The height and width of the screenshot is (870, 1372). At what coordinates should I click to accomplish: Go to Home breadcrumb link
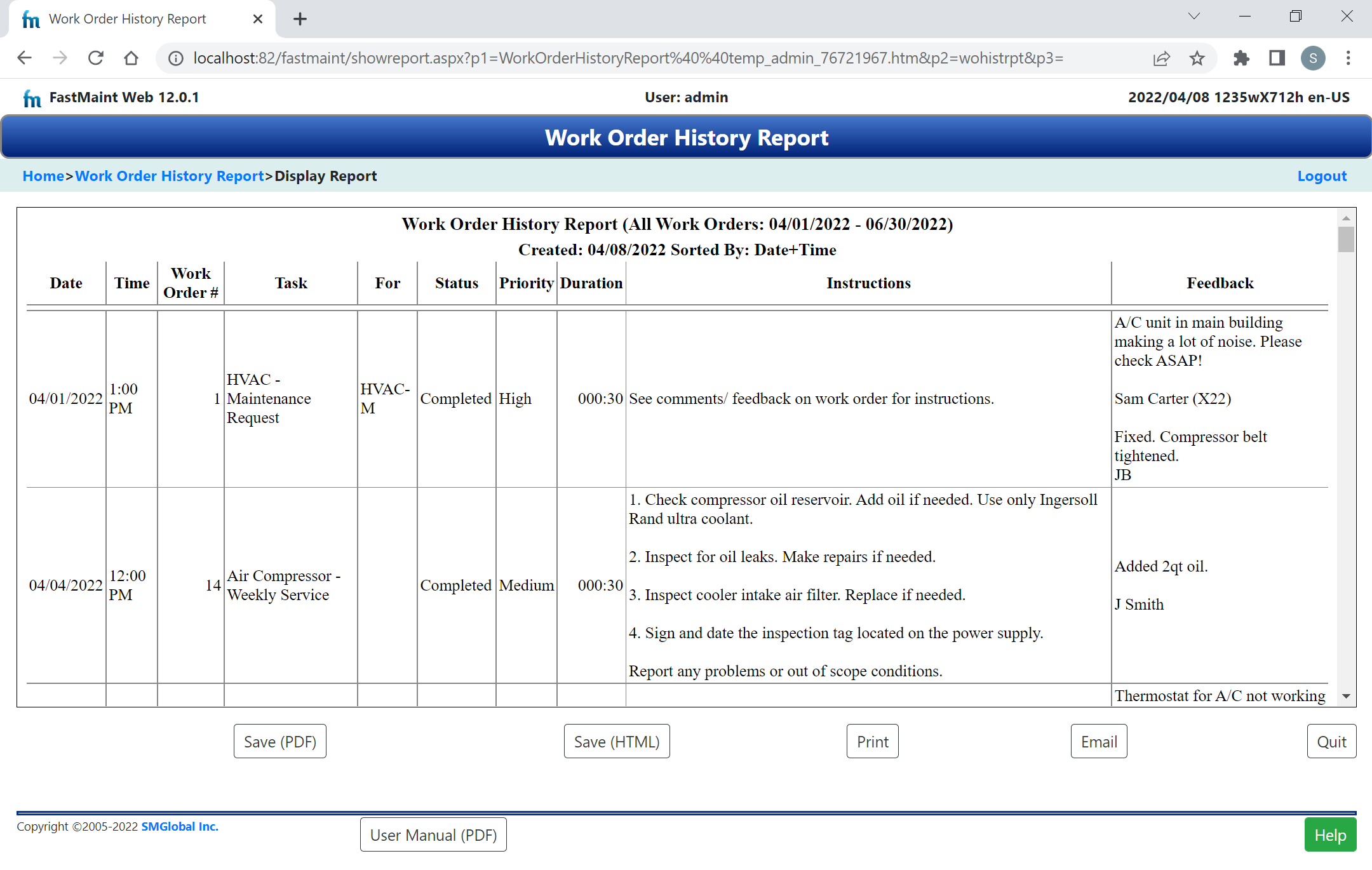[43, 176]
